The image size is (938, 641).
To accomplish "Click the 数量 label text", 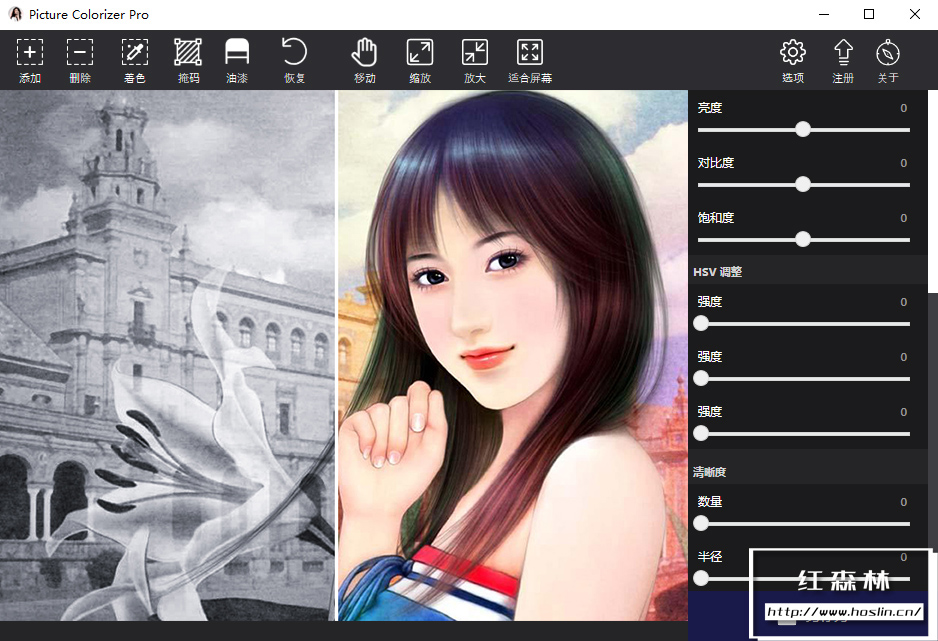I will point(709,502).
